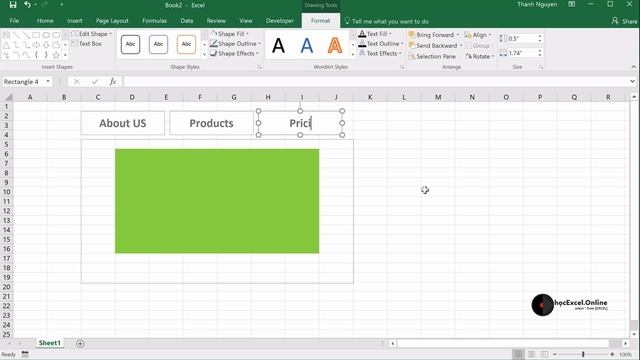Zoom in with the plus button
The width and height of the screenshot is (640, 360).
coord(612,354)
